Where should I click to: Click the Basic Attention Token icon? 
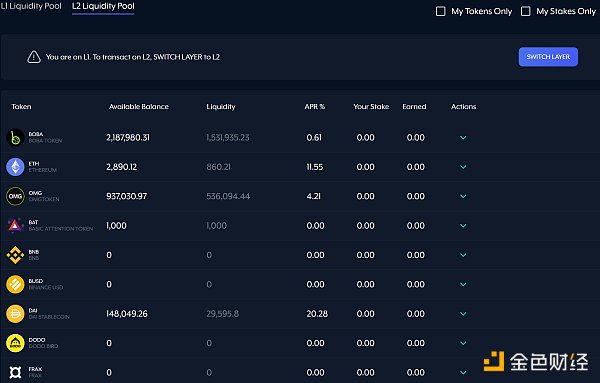15,225
